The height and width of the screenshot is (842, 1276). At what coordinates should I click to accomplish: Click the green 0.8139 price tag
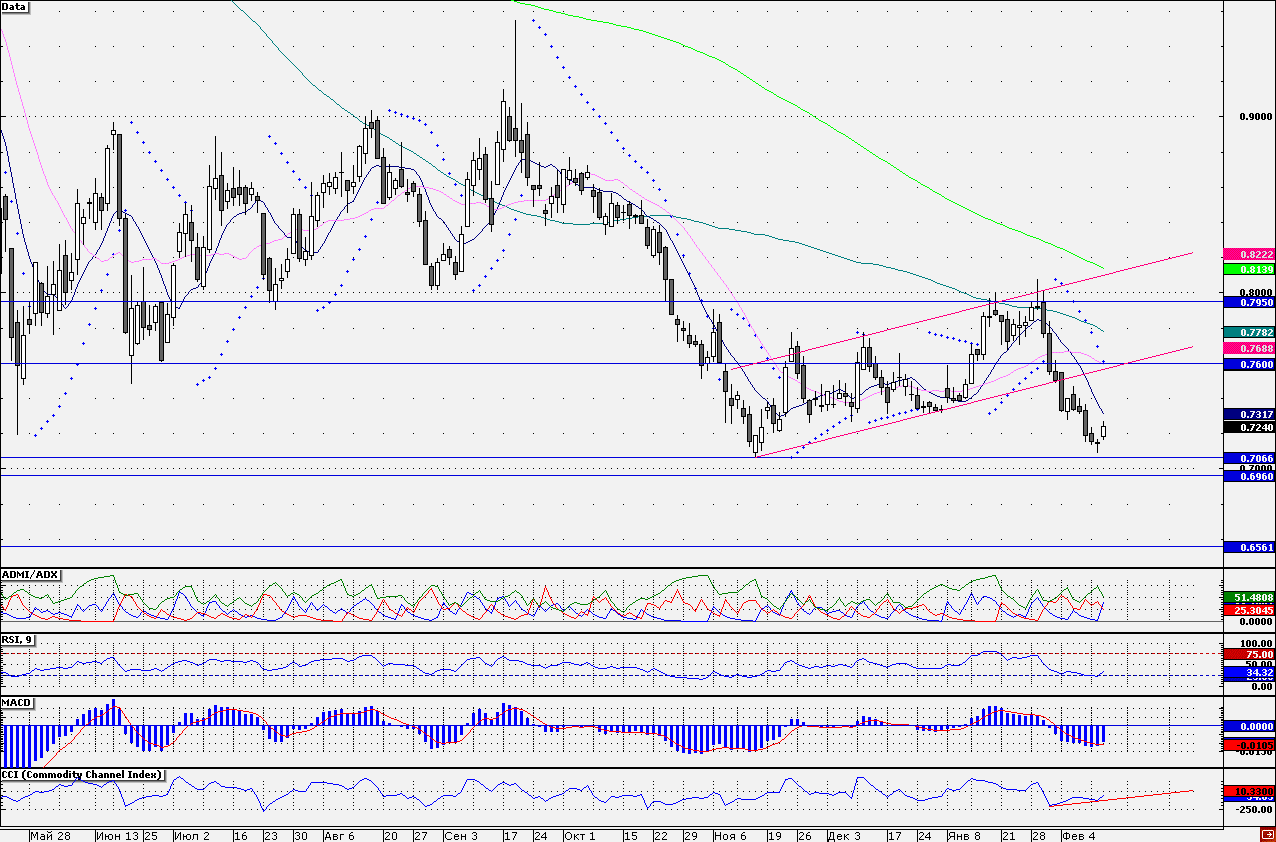pos(1248,269)
